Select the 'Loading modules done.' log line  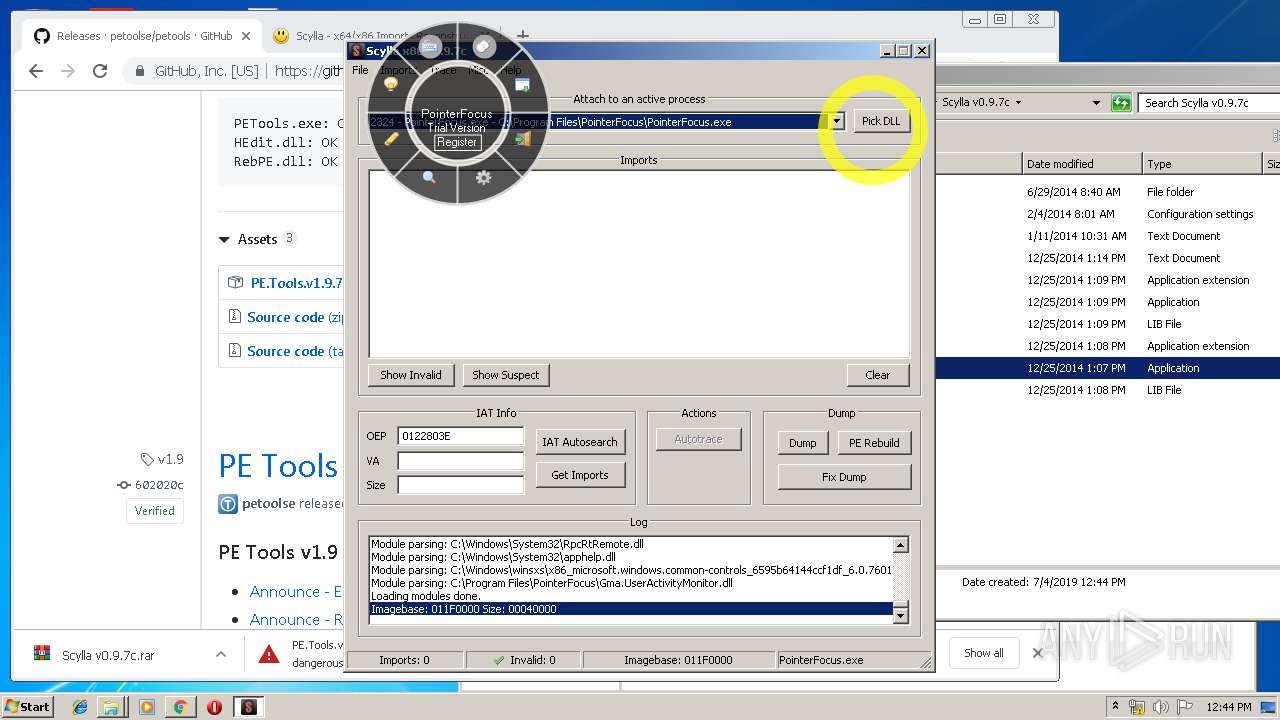(x=631, y=596)
